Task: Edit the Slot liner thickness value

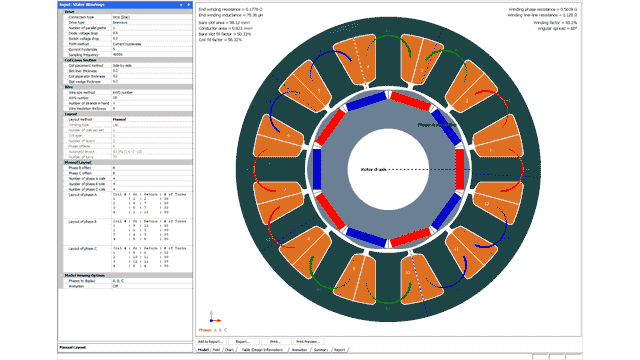Action: click(x=151, y=71)
